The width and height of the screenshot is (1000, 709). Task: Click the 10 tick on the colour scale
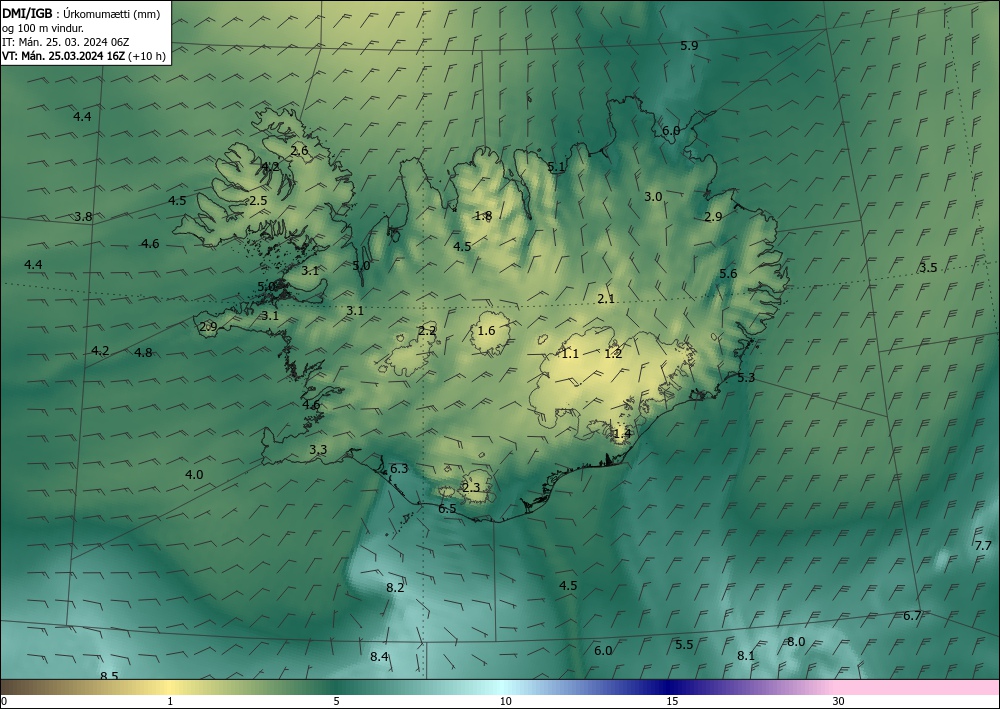506,702
